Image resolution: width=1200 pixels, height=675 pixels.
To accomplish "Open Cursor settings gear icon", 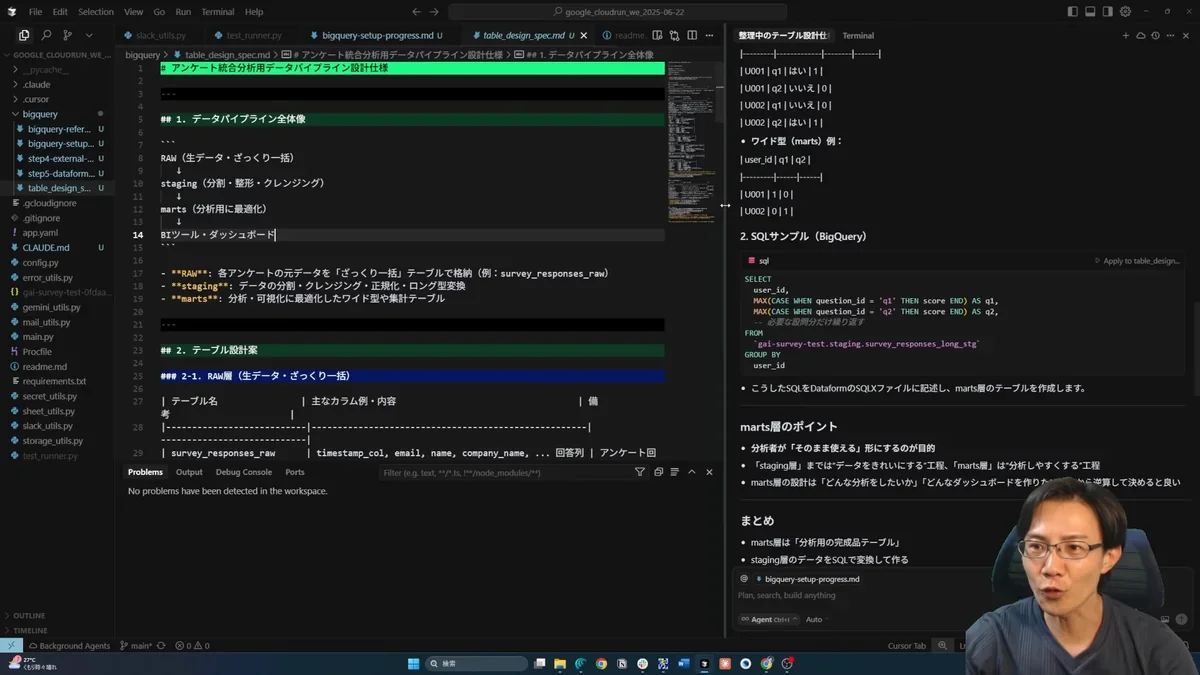I will [x=1127, y=12].
